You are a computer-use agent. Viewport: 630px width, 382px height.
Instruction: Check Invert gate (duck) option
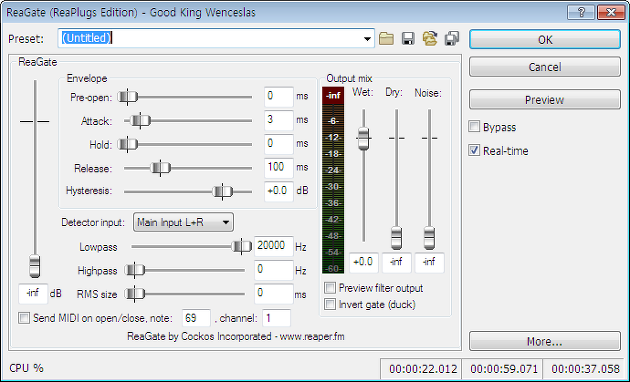(x=330, y=304)
